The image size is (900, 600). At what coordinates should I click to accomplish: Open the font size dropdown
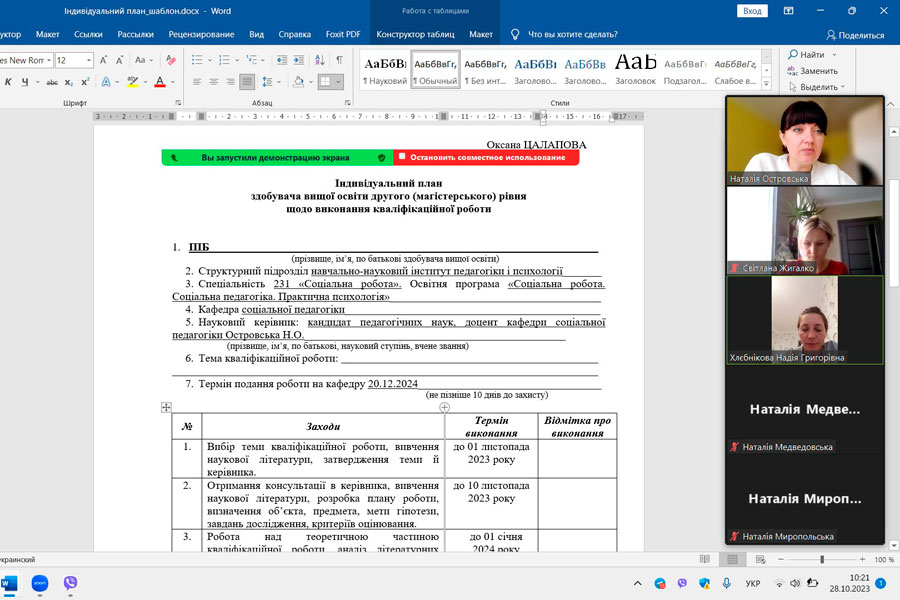tap(89, 60)
